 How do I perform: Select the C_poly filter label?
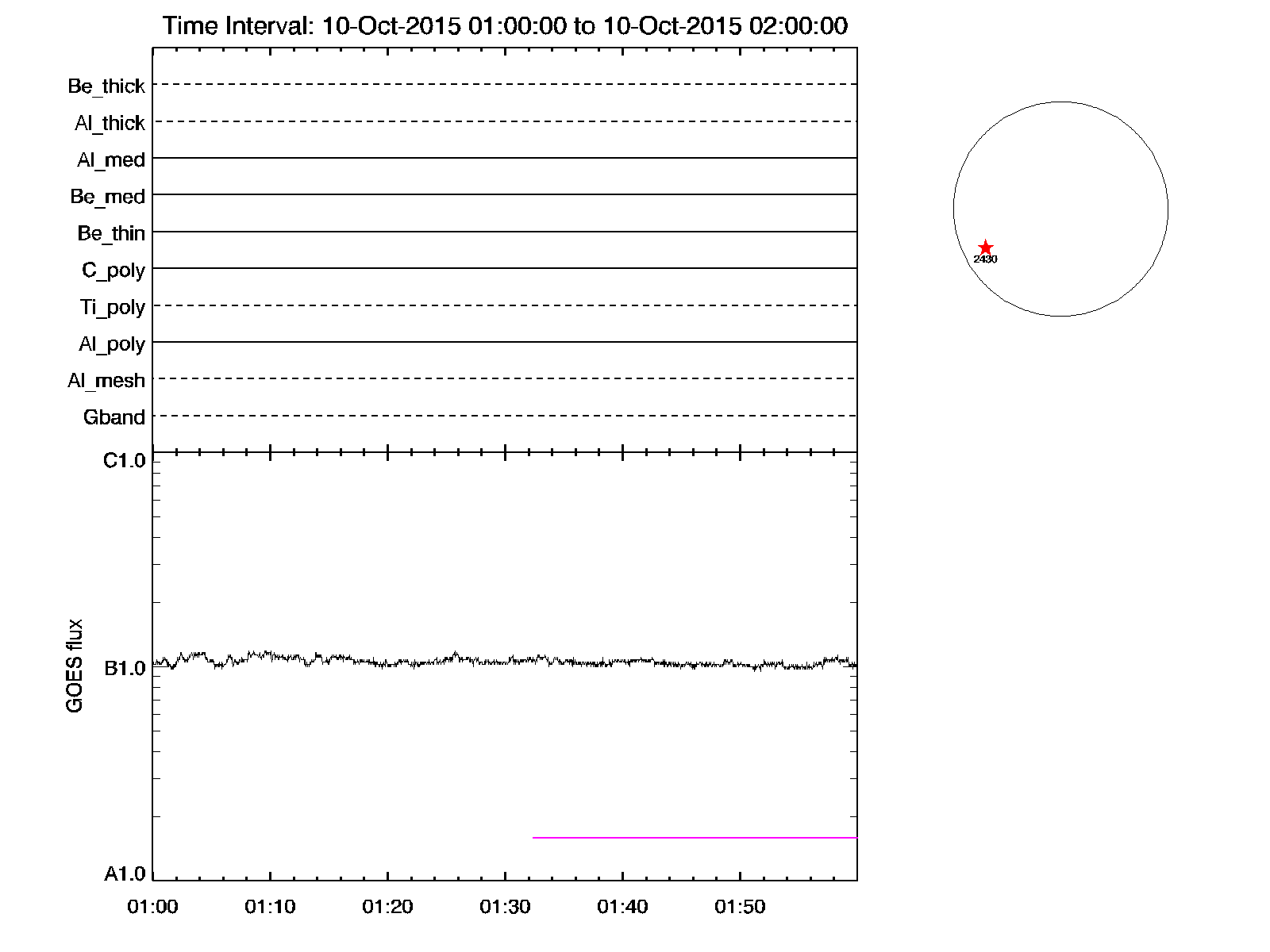pyautogui.click(x=114, y=271)
